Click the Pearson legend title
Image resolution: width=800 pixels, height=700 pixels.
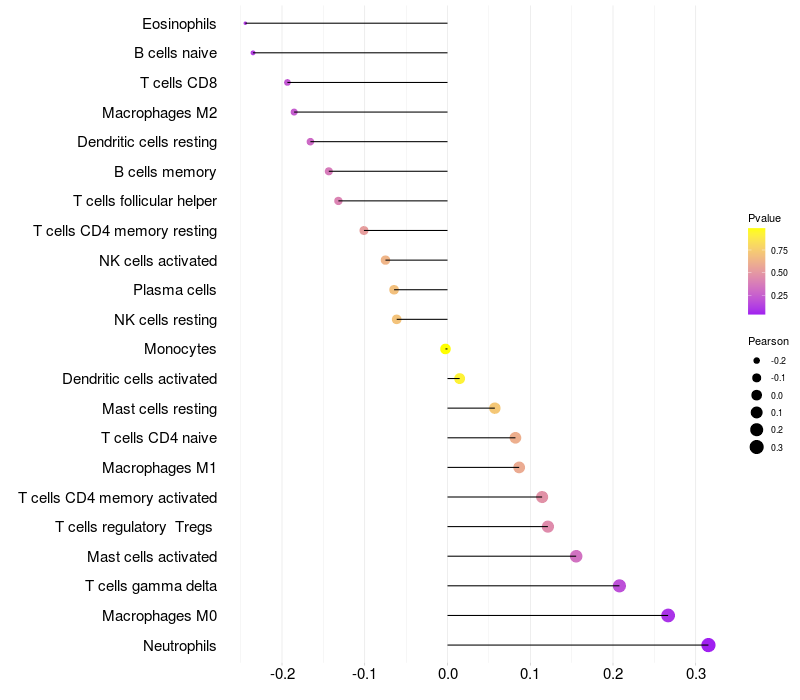(x=768, y=341)
